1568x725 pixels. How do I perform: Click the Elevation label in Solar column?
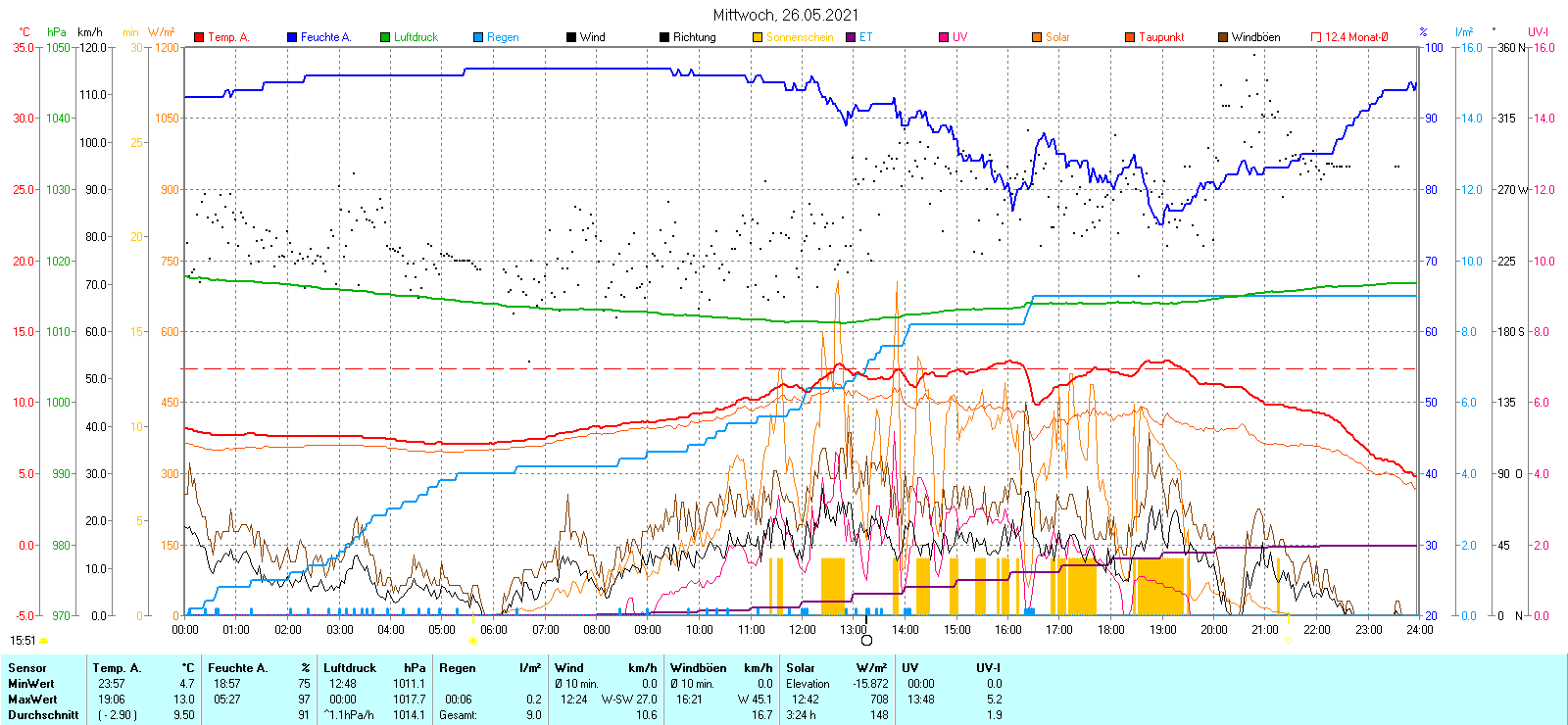(x=808, y=684)
